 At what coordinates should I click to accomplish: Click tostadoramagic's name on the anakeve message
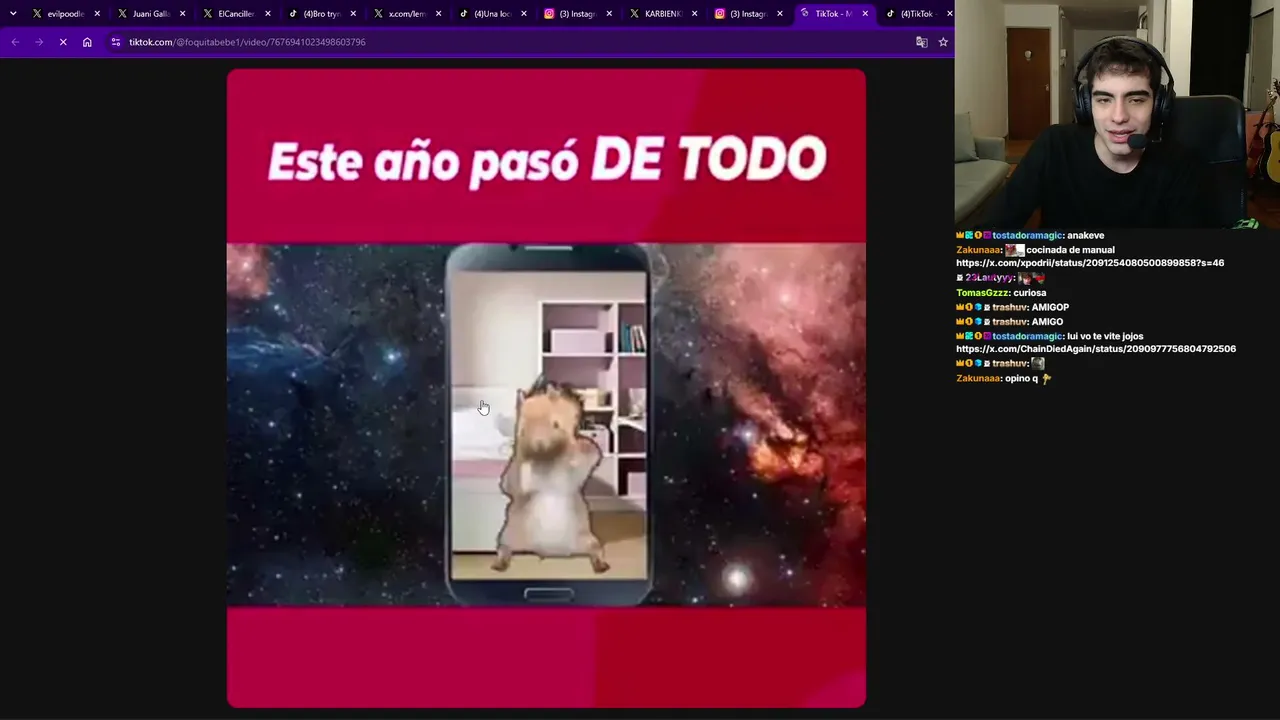[x=1027, y=236]
